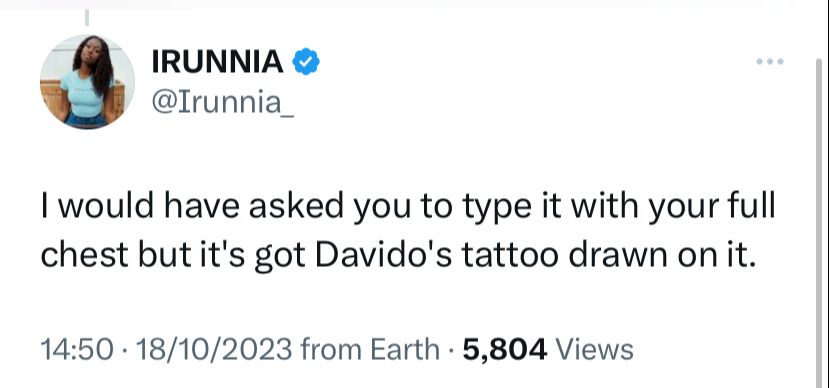Click the word "drawn" in the tweet
This screenshot has width=829, height=388.
point(617,255)
